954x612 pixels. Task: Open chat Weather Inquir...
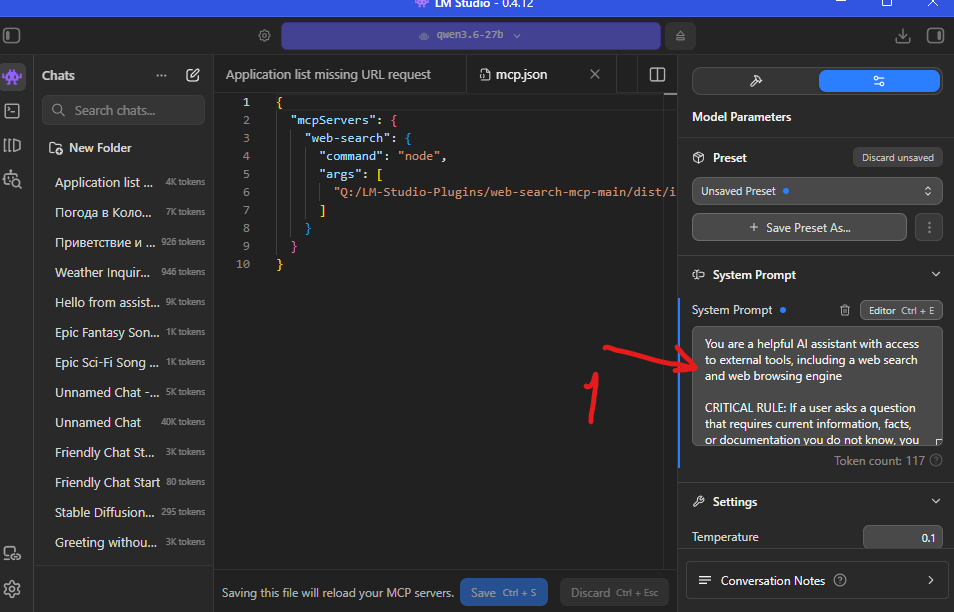tap(124, 273)
